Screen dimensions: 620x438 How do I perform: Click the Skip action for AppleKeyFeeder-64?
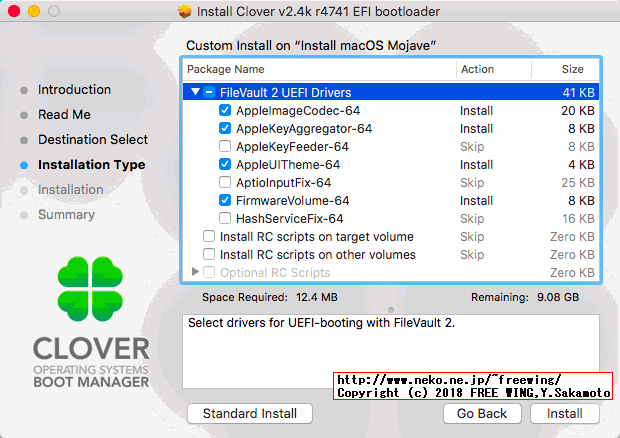[472, 147]
